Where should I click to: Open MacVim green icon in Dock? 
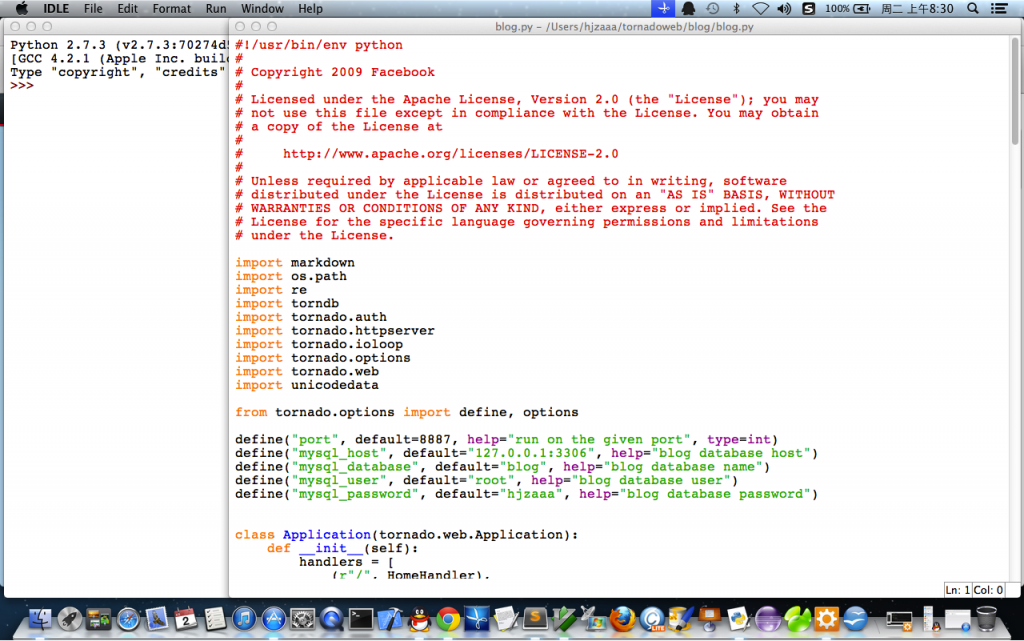pos(564,619)
